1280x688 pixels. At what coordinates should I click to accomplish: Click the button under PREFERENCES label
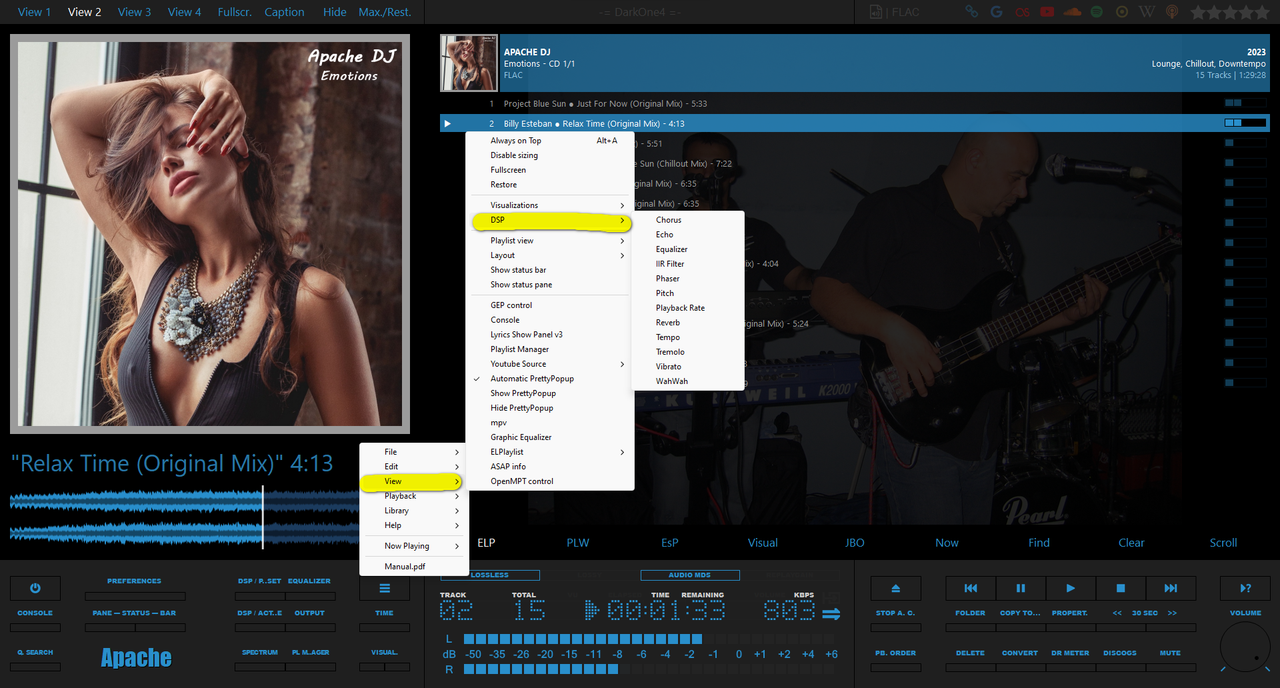coord(134,596)
